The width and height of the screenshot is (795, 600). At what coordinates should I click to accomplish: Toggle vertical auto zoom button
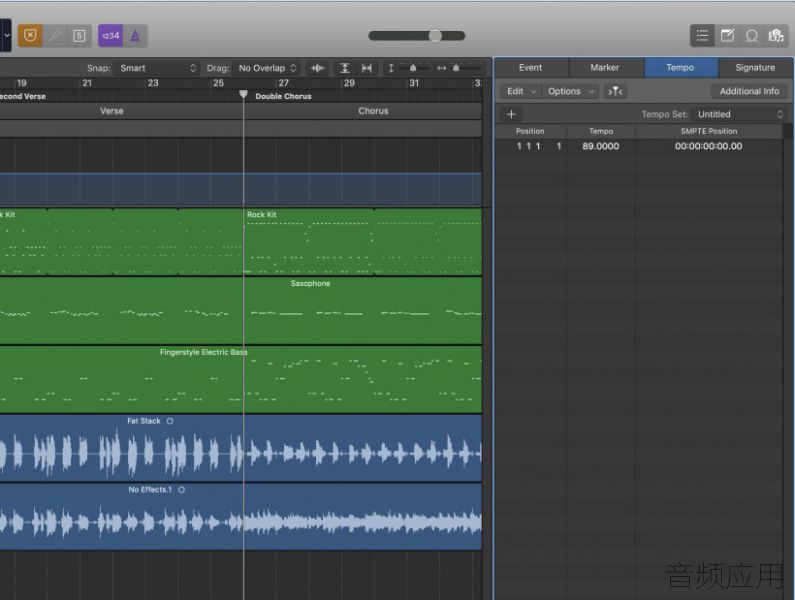coord(345,68)
